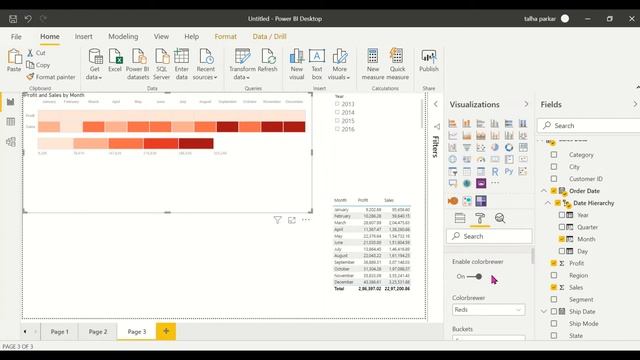Expand the Ship Date field
The height and width of the screenshot is (360, 640).
click(544, 311)
